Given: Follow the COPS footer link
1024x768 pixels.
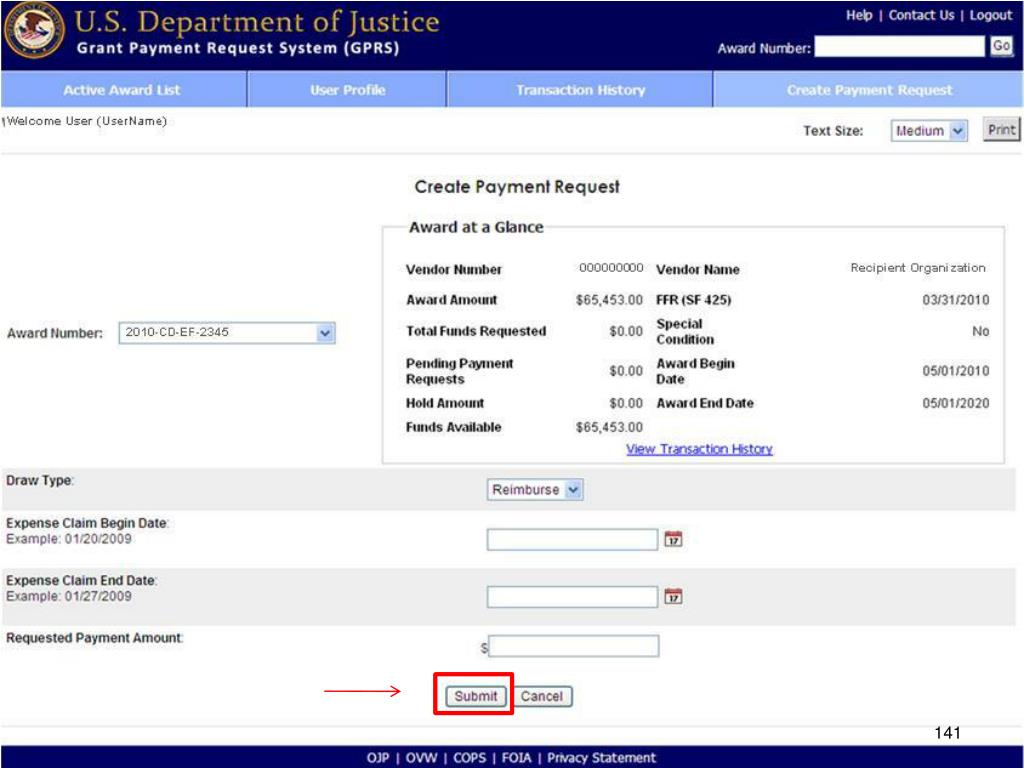Looking at the screenshot, I should pos(470,758).
